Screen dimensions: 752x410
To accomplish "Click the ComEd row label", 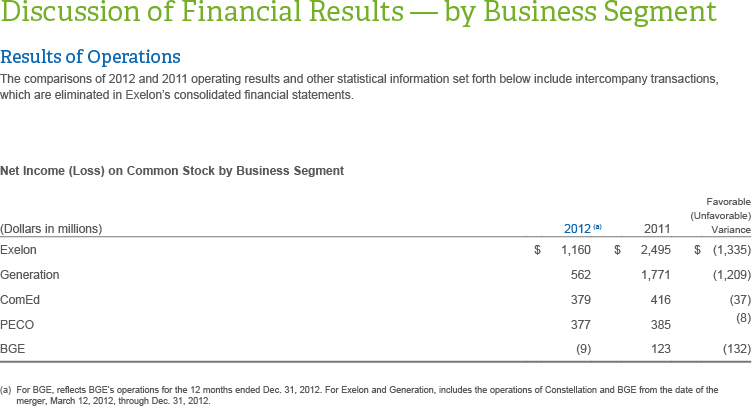I will [22, 300].
